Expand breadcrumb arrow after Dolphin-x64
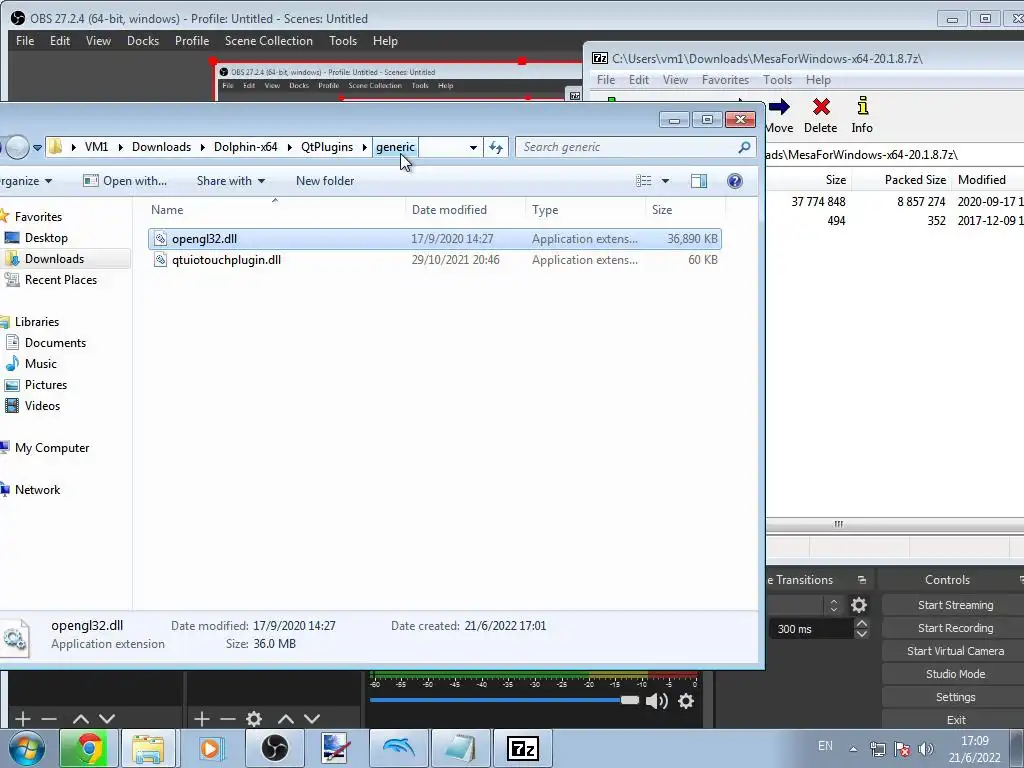 289,148
